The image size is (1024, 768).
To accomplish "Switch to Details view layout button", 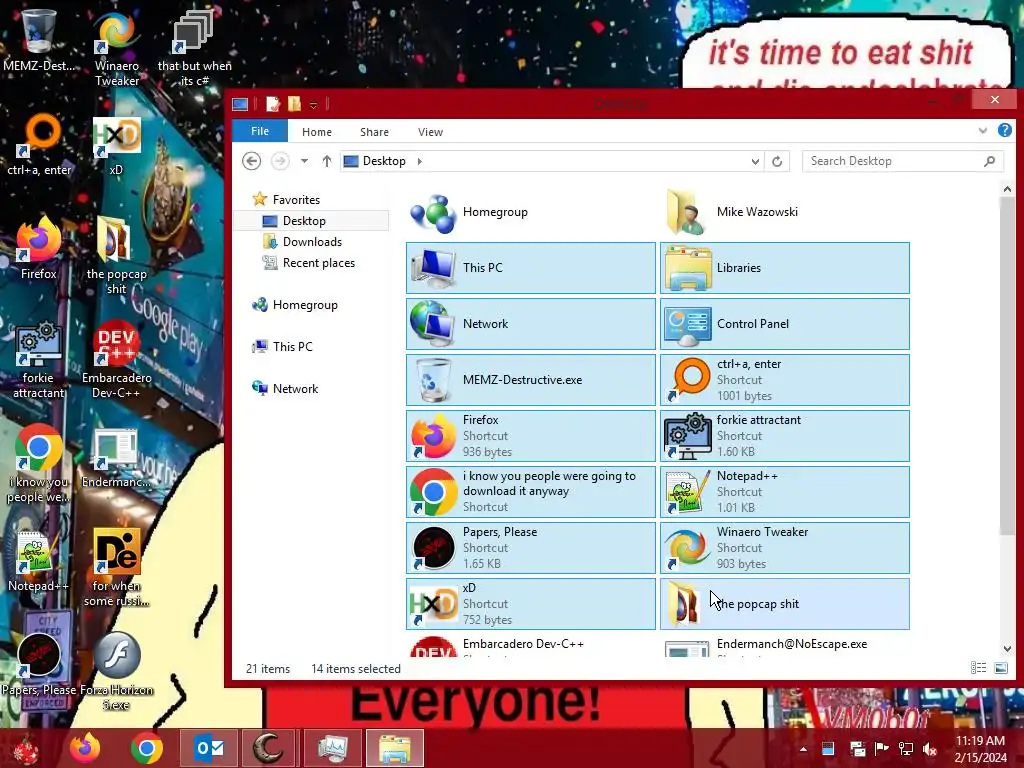I will coord(978,667).
